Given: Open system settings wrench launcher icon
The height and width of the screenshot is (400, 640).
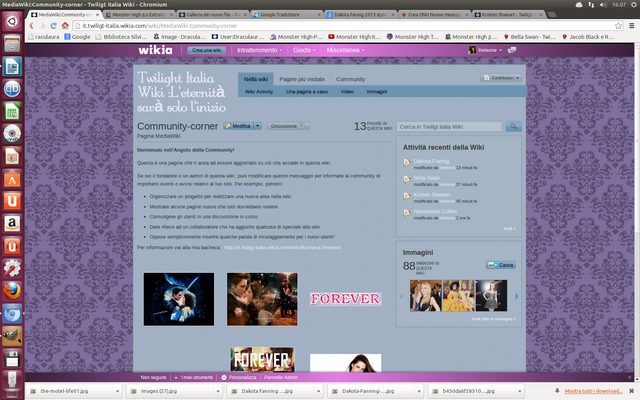Looking at the screenshot, I should [x=12, y=269].
